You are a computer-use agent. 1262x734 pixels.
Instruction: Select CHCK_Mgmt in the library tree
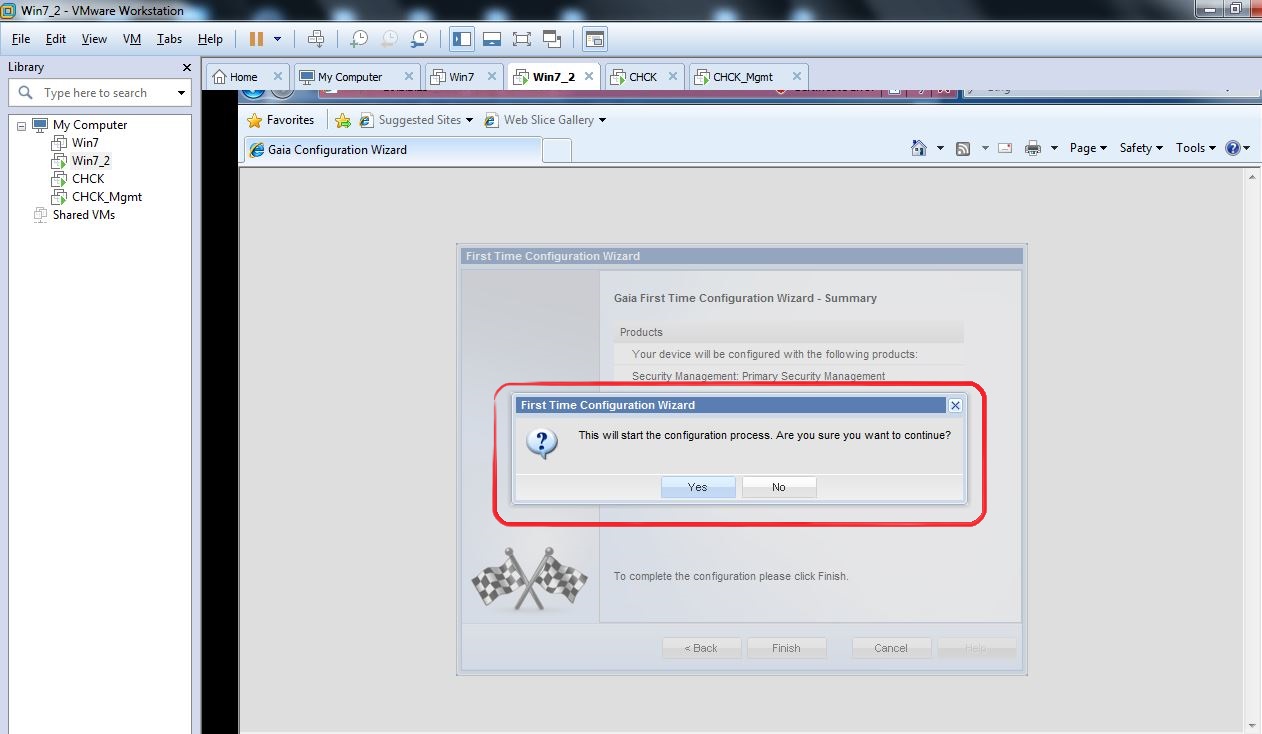click(x=107, y=197)
